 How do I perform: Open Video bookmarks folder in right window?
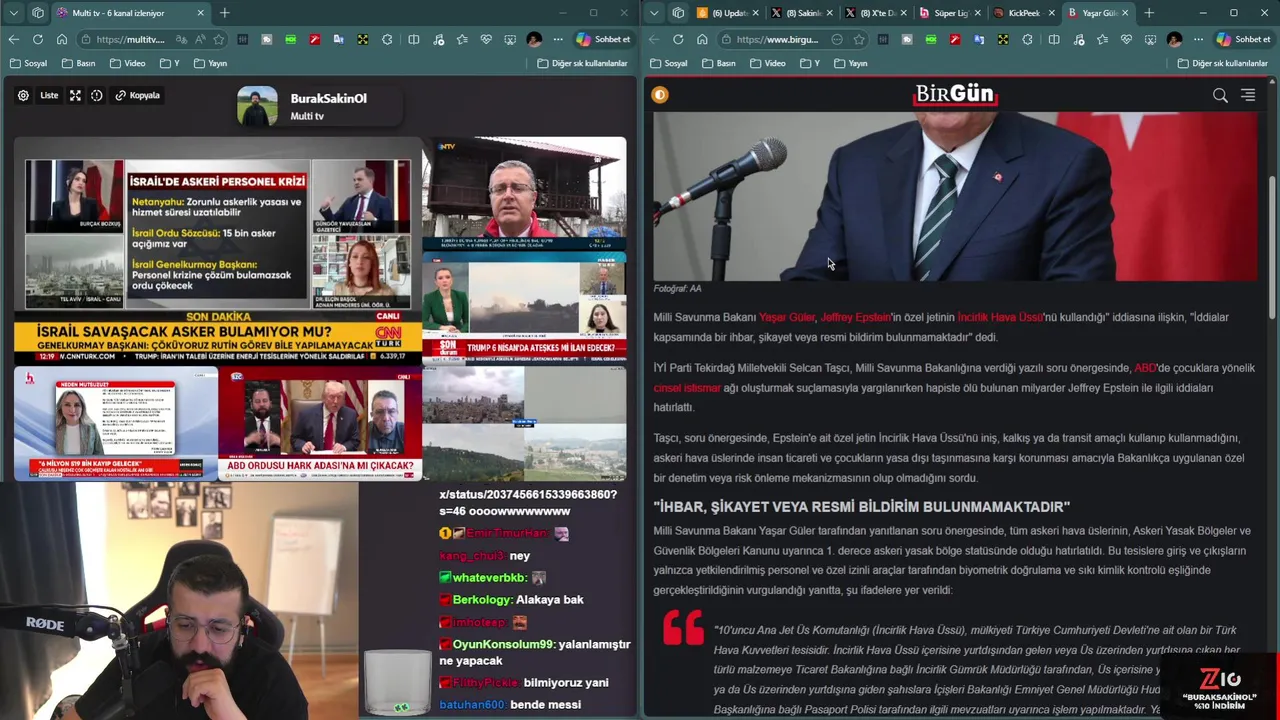point(768,63)
